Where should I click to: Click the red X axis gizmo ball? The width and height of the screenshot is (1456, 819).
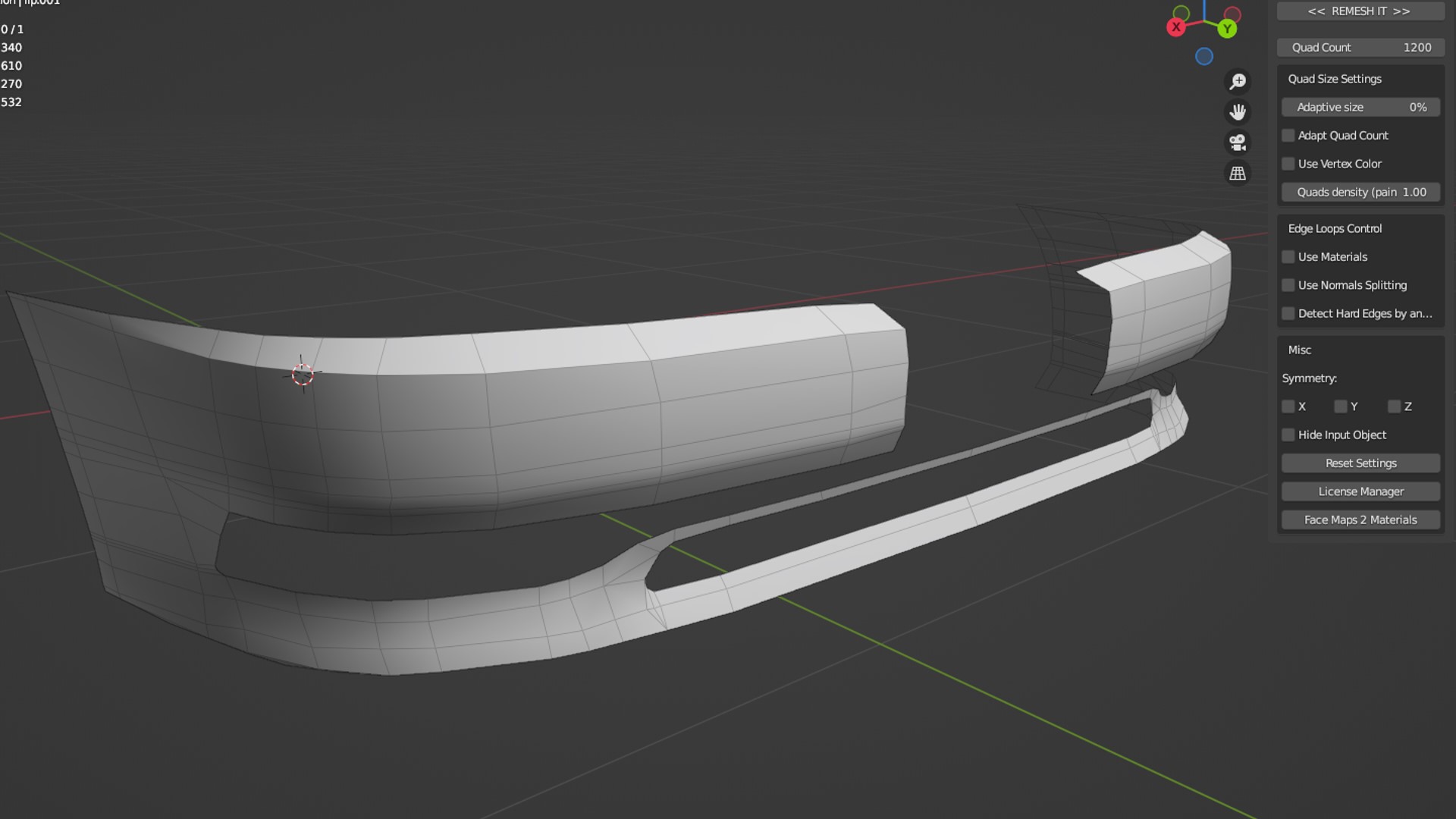point(1175,27)
